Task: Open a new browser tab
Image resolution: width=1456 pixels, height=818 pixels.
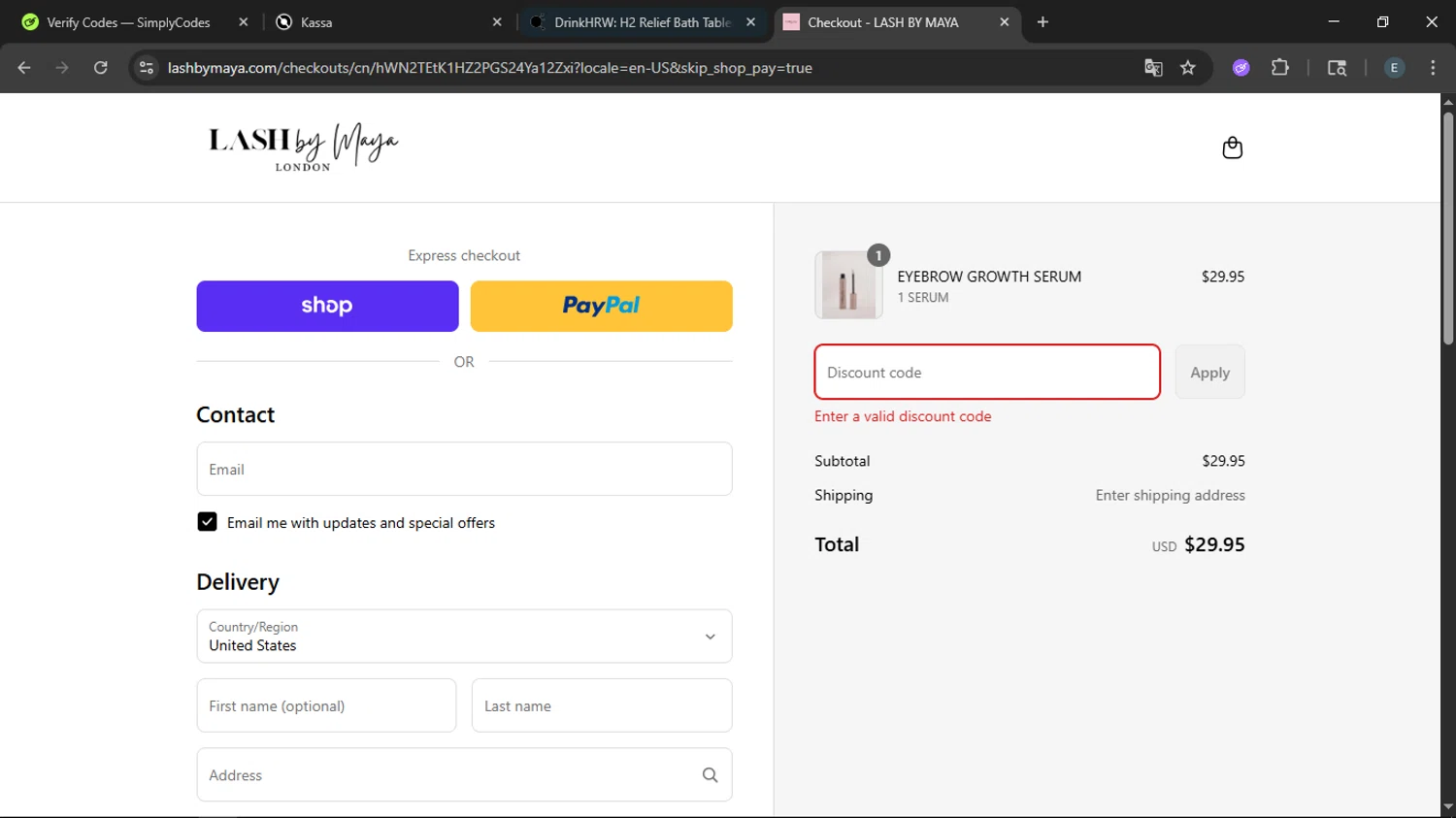Action: (1042, 22)
